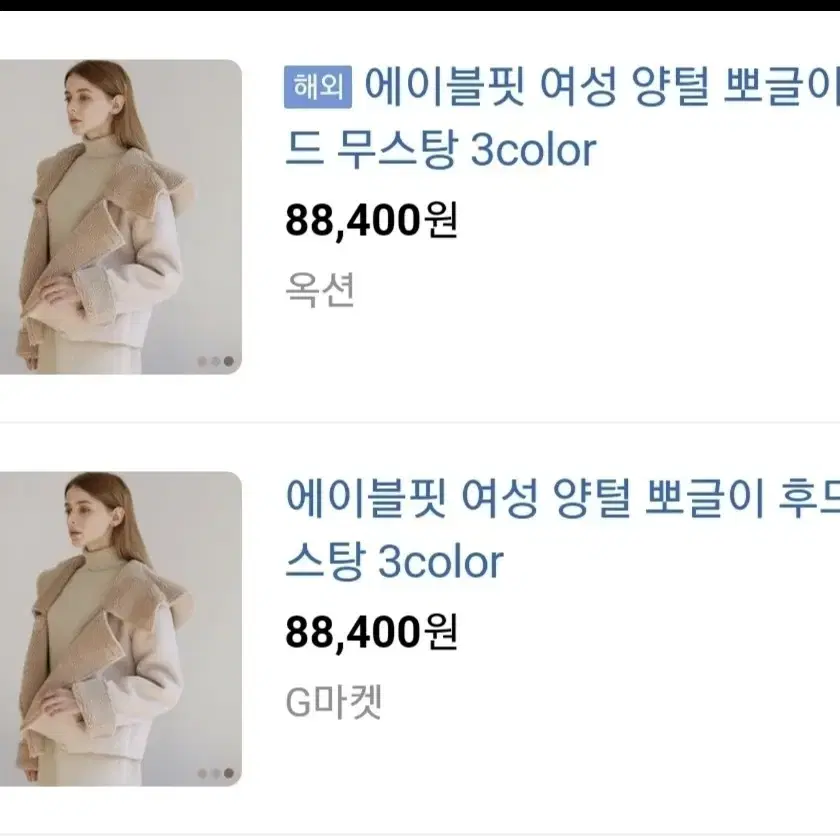Click the word 뽀글이 in the 해외 listing title
Viewport: 840px width, 840px height.
[x=782, y=87]
